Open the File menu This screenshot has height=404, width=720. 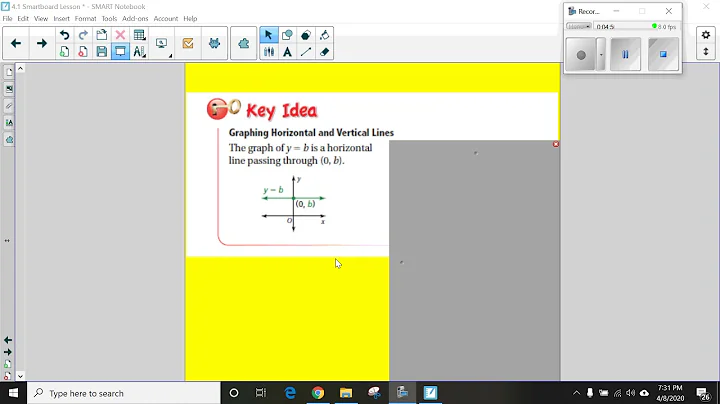(7, 18)
